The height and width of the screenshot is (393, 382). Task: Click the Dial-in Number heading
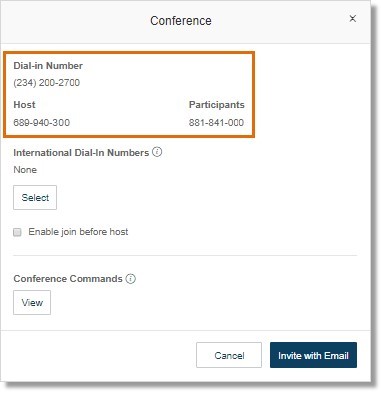pyautogui.click(x=48, y=66)
